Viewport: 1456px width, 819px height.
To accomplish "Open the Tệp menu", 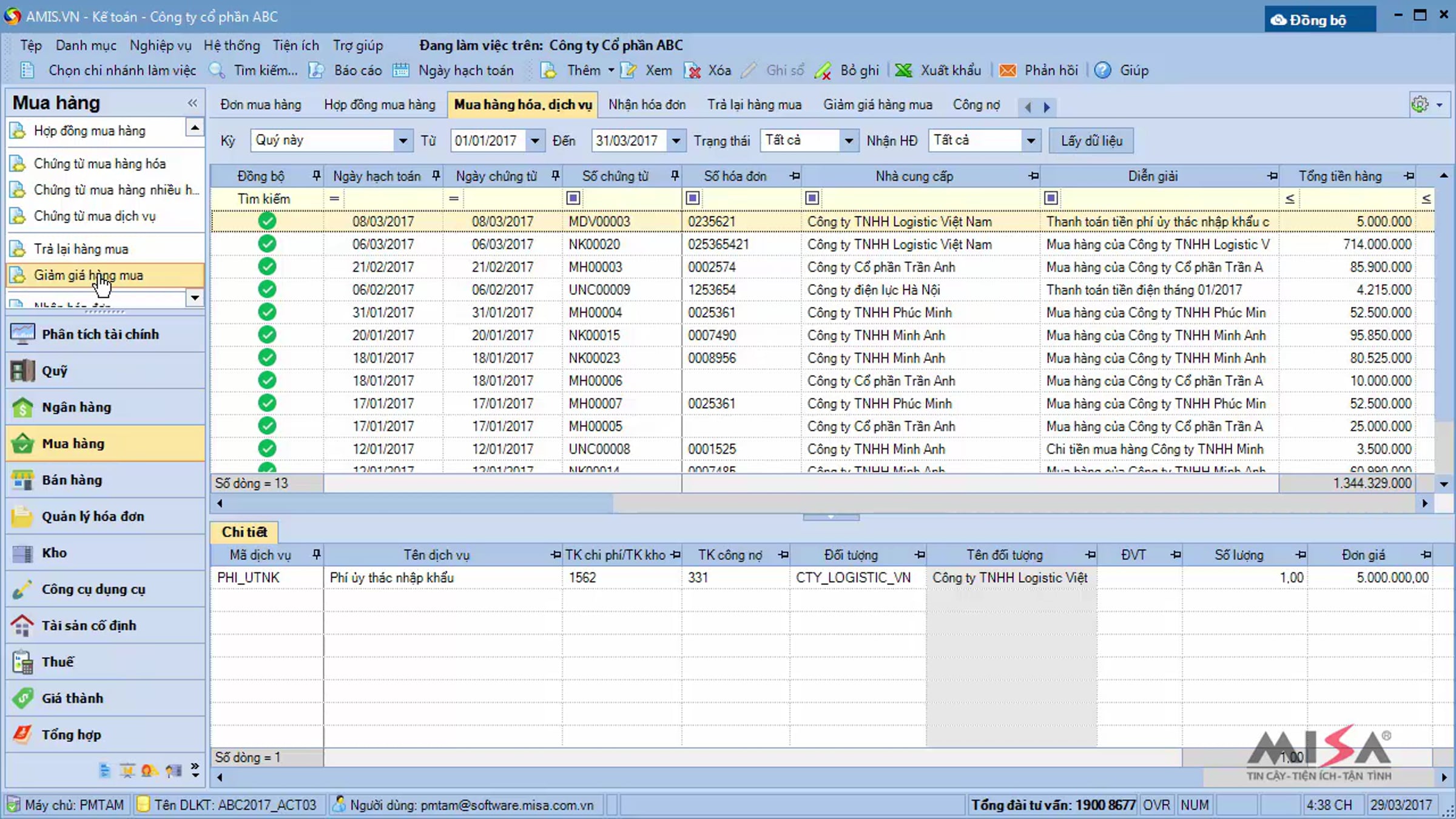I will (31, 45).
